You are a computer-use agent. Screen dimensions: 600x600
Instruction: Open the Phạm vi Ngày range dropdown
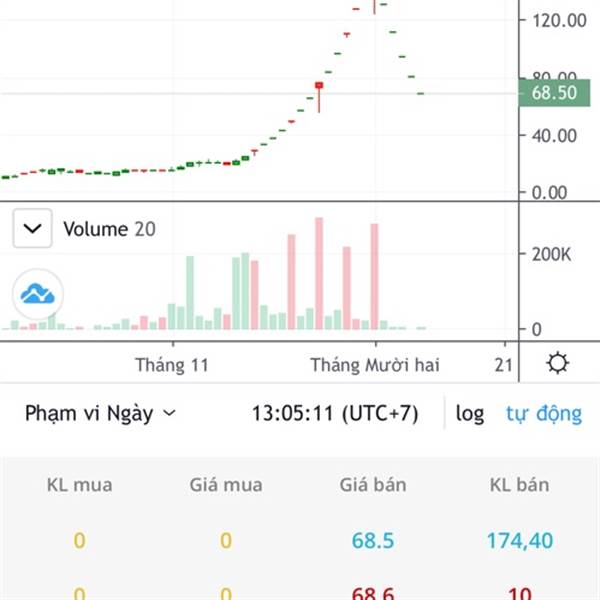click(x=100, y=413)
